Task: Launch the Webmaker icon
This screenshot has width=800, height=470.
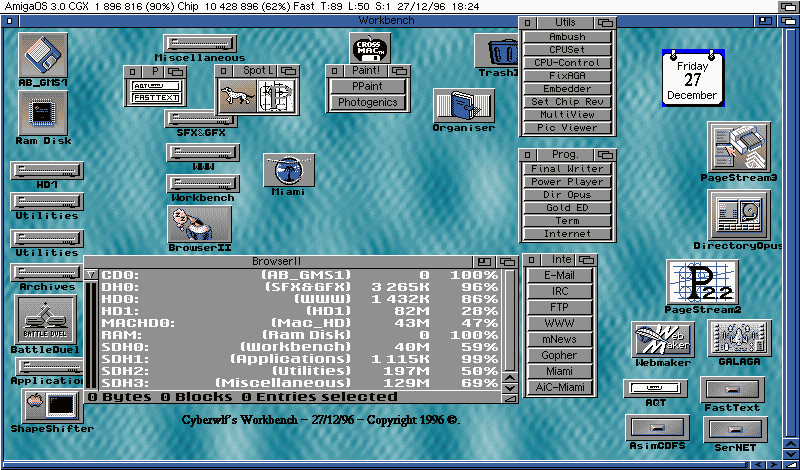Action: (663, 339)
